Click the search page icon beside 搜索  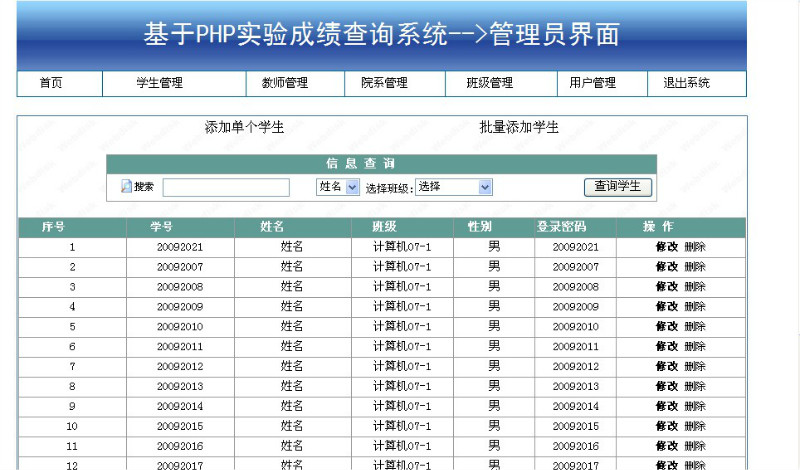point(126,187)
